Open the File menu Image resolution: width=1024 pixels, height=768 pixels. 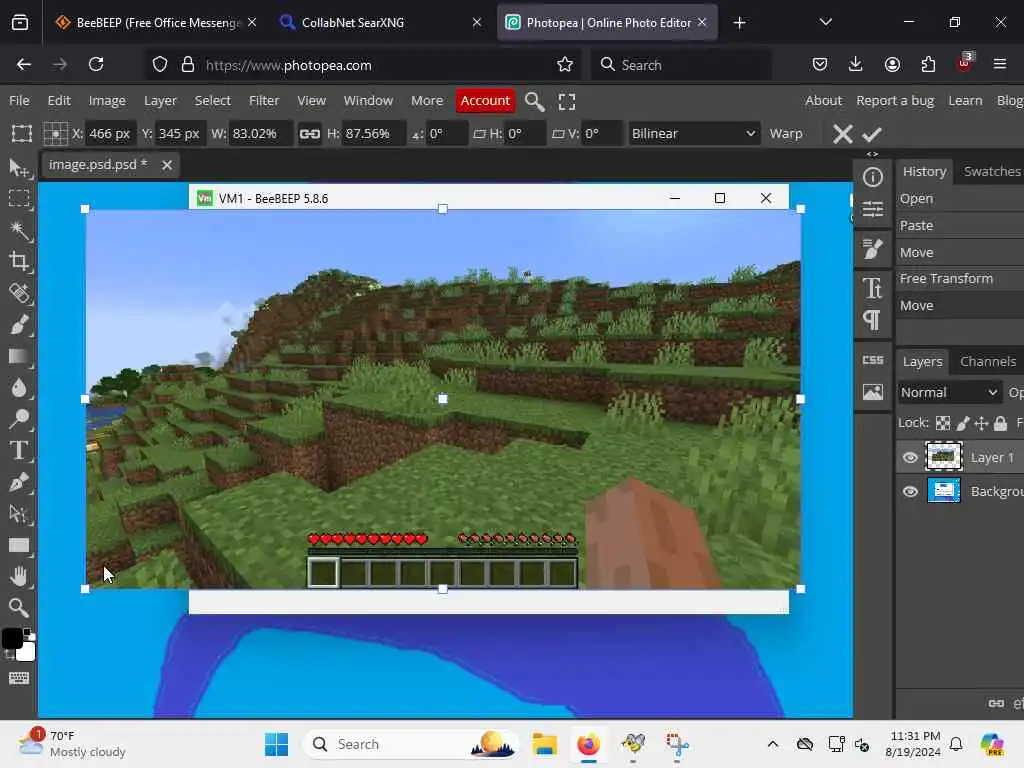pyautogui.click(x=19, y=101)
